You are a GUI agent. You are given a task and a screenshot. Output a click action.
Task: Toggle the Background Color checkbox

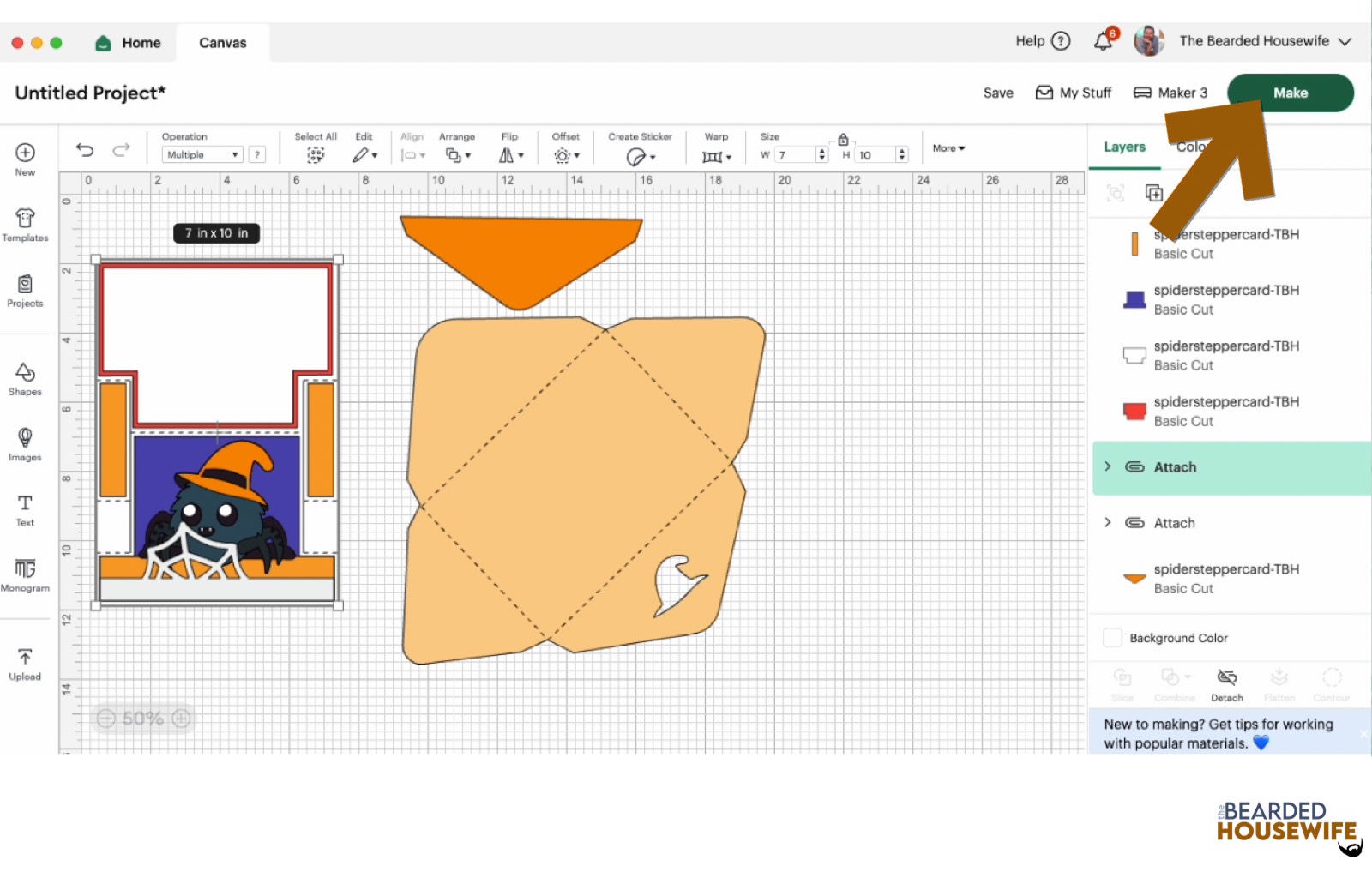click(x=1112, y=638)
